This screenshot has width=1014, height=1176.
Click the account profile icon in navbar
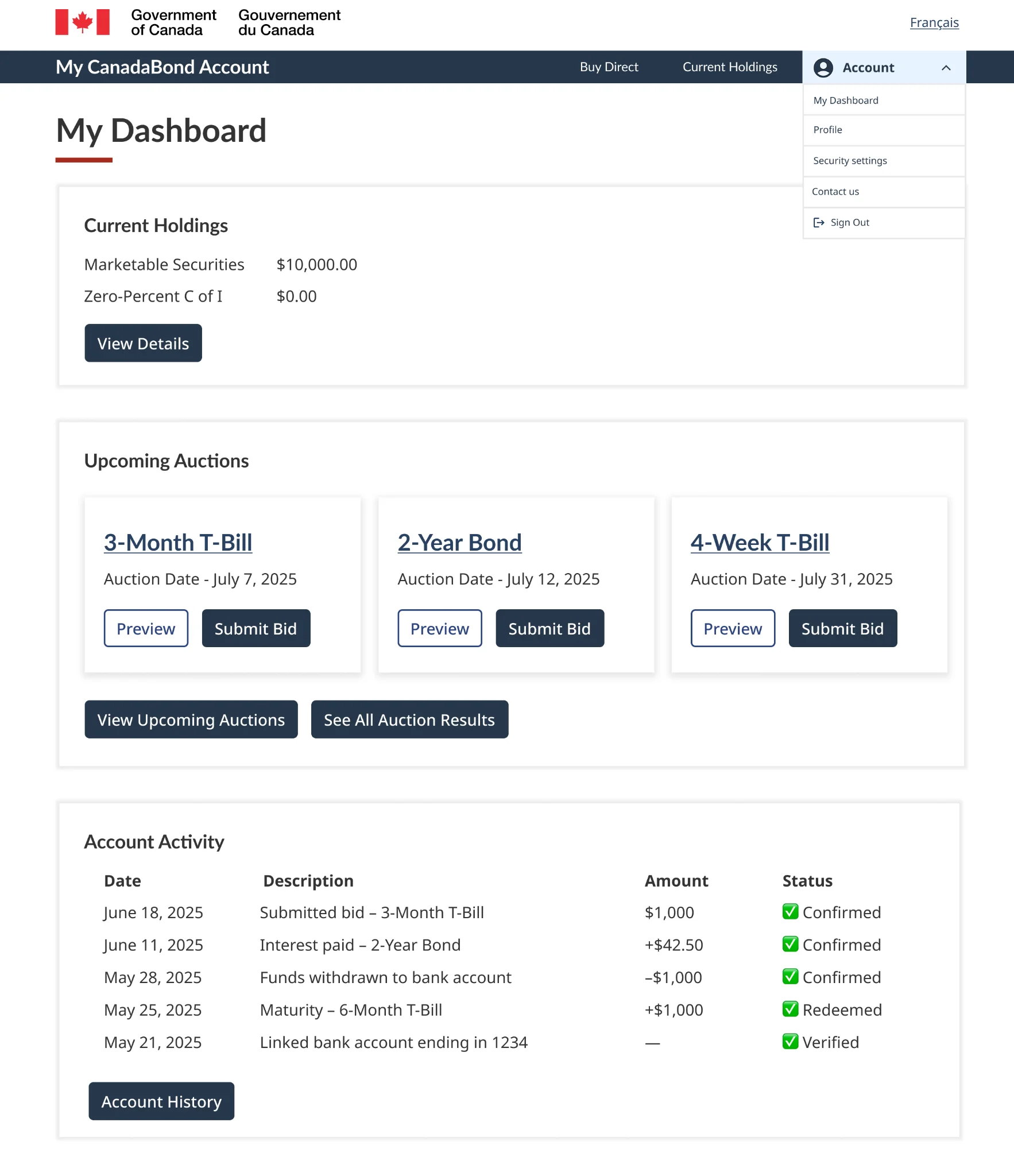tap(825, 67)
